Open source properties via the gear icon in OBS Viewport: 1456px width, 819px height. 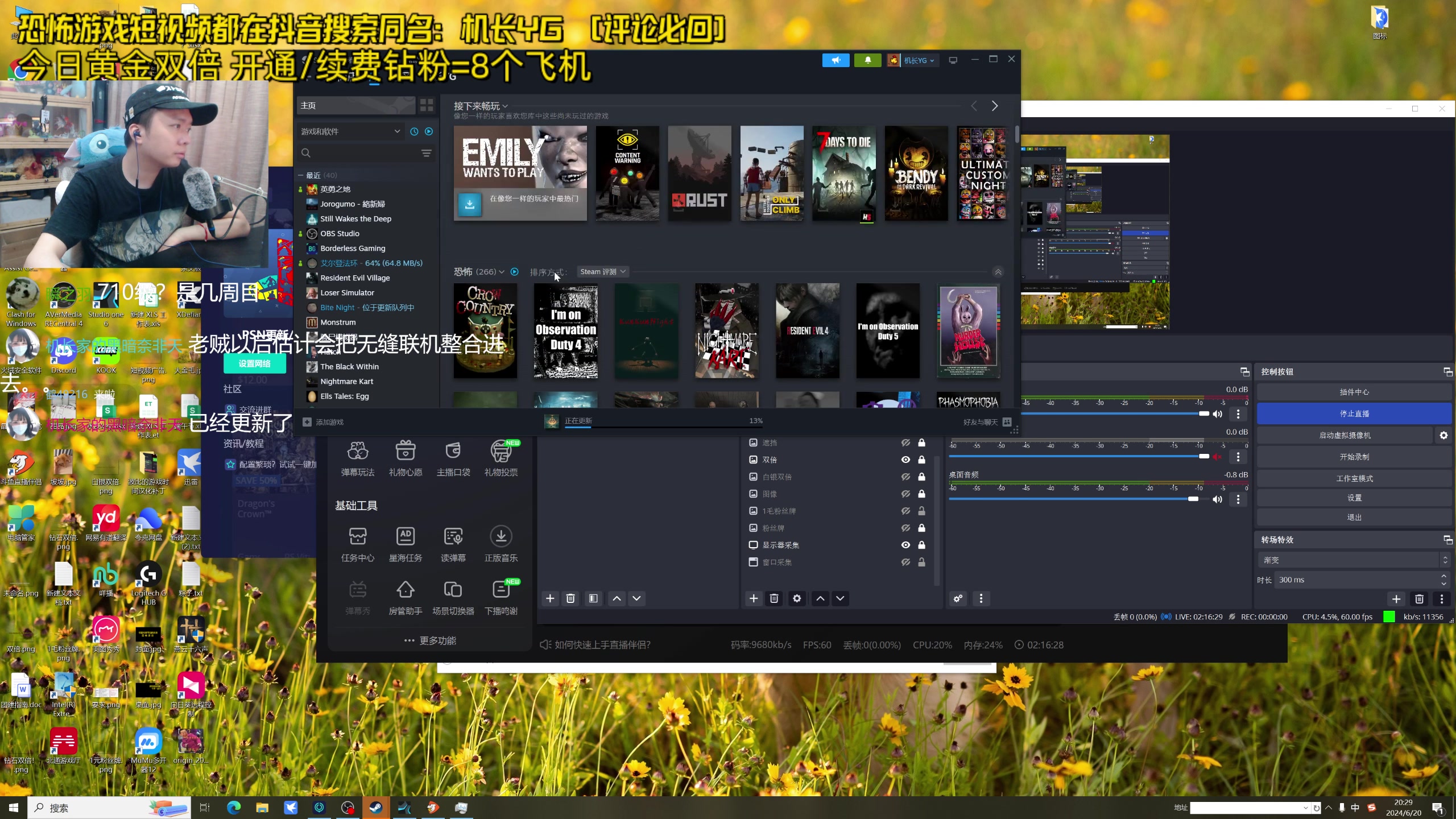[797, 598]
